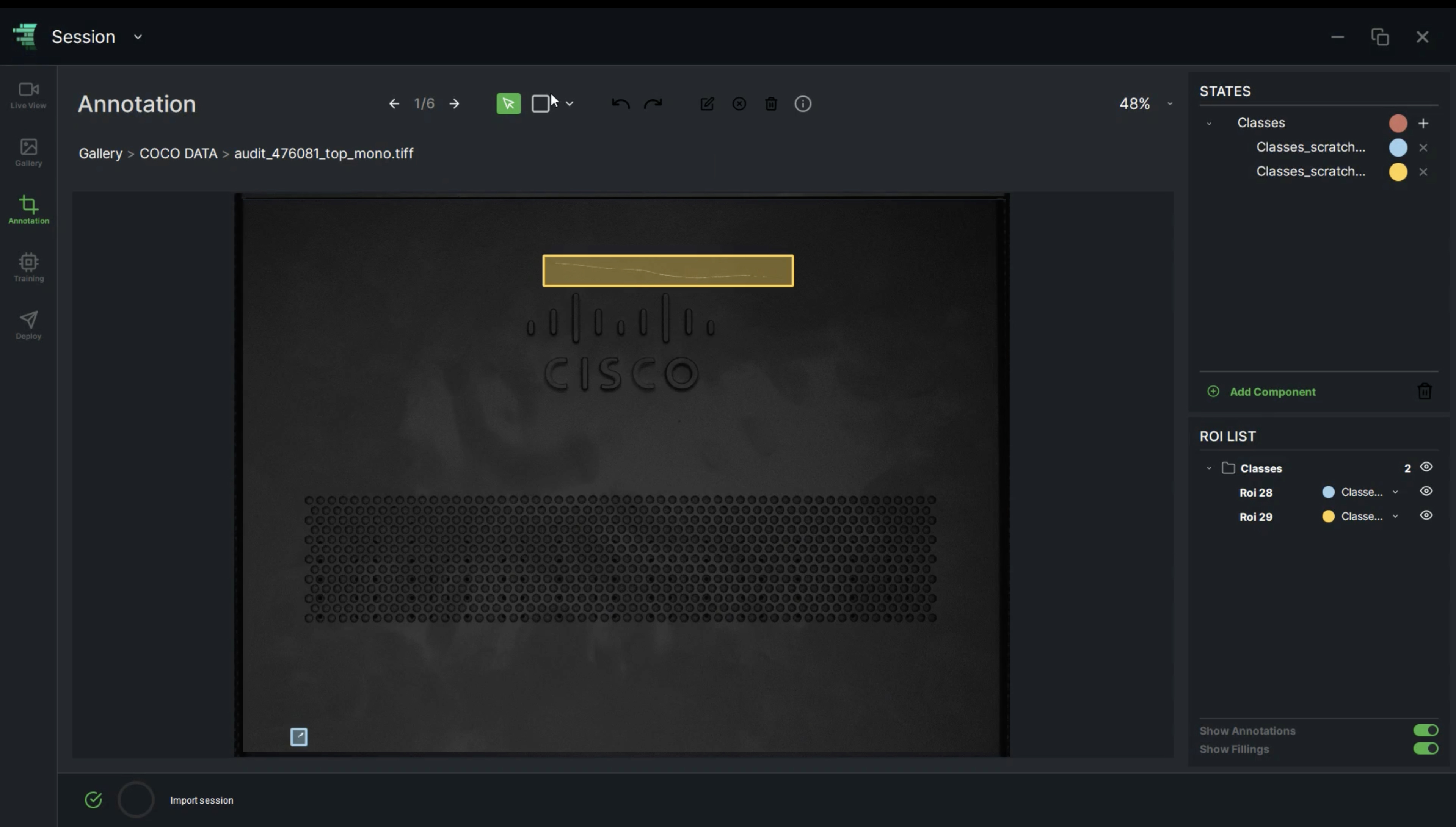Click the redo icon

[x=653, y=104]
